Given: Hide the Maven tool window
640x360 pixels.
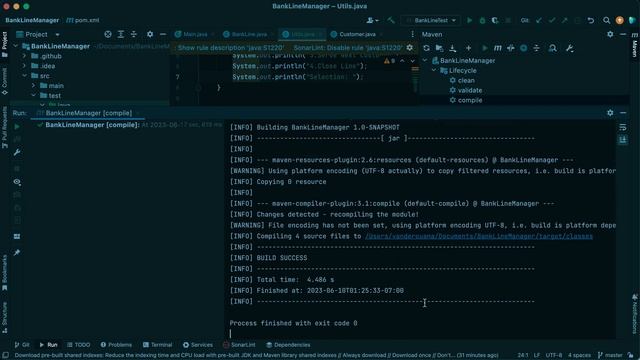Looking at the screenshot, I should click(x=623, y=34).
